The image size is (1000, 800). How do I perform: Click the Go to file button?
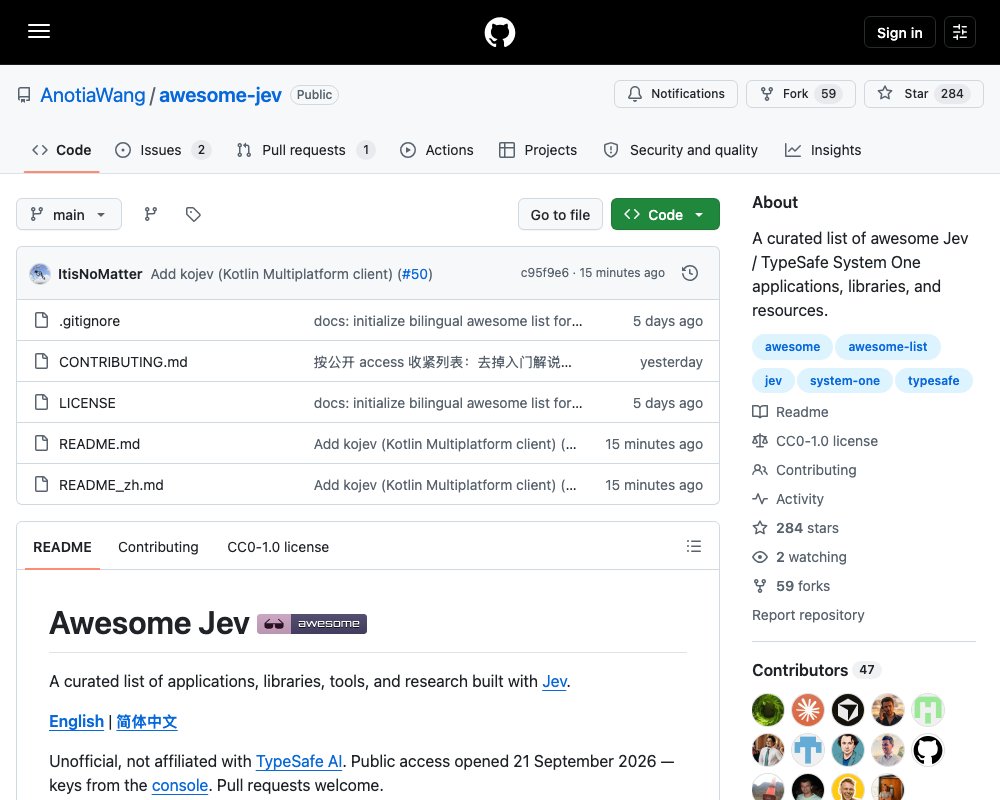click(560, 214)
